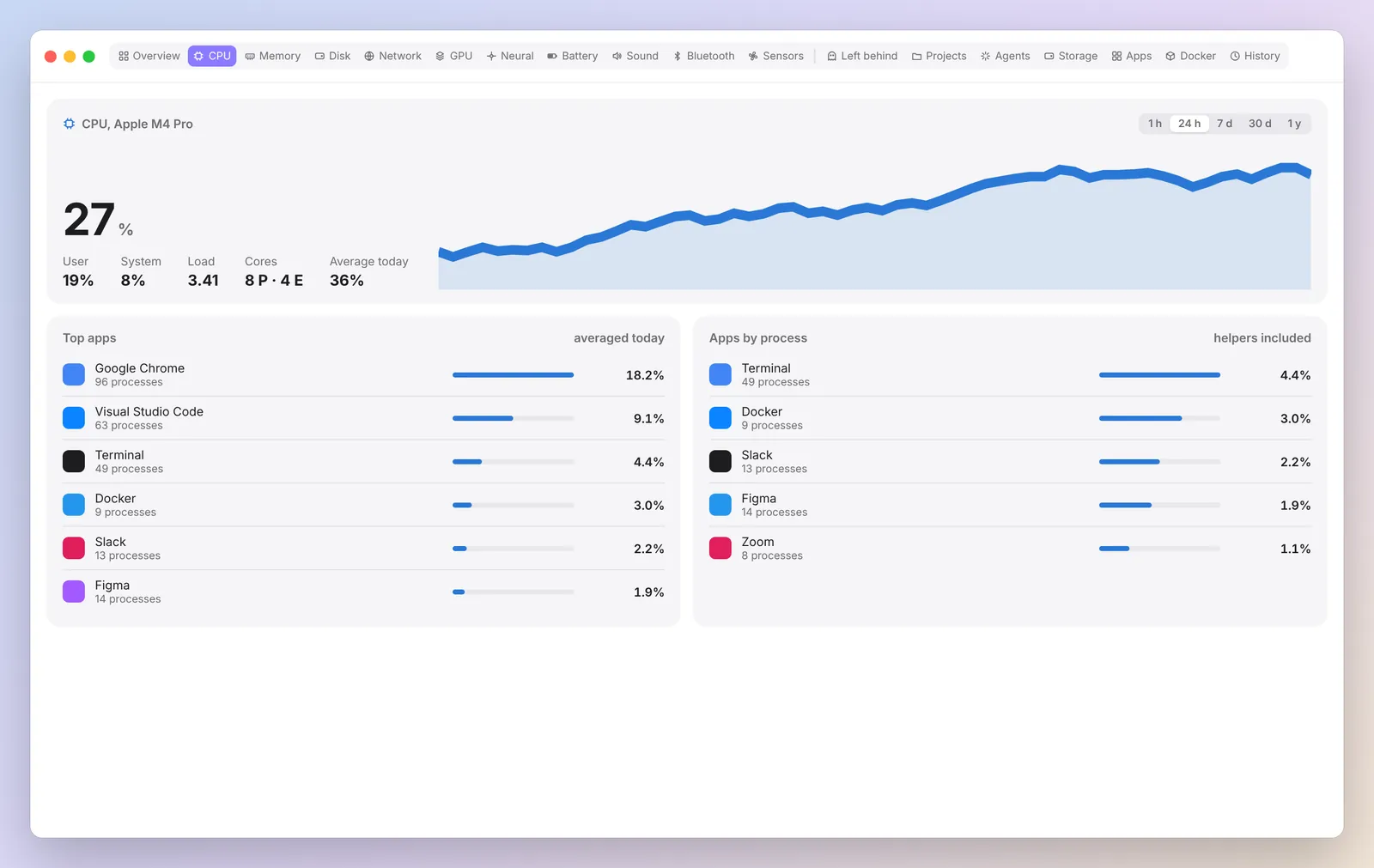The width and height of the screenshot is (1374, 868).
Task: Click the Zoom app icon
Action: point(720,548)
